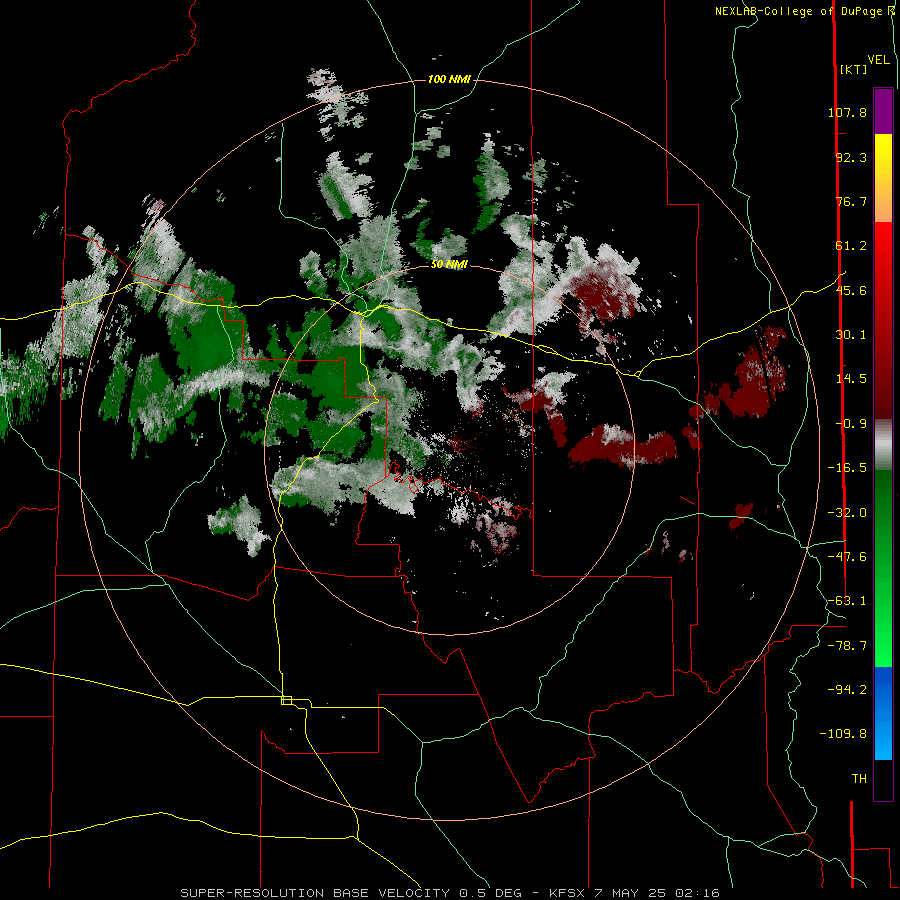The height and width of the screenshot is (900, 900).
Task: Pick the blue segment of velocity color bar
Action: tap(883, 713)
